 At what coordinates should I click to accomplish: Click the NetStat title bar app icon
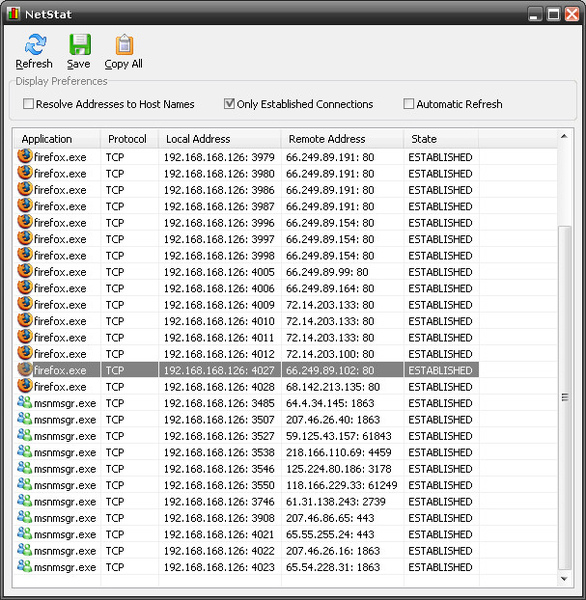[x=13, y=14]
